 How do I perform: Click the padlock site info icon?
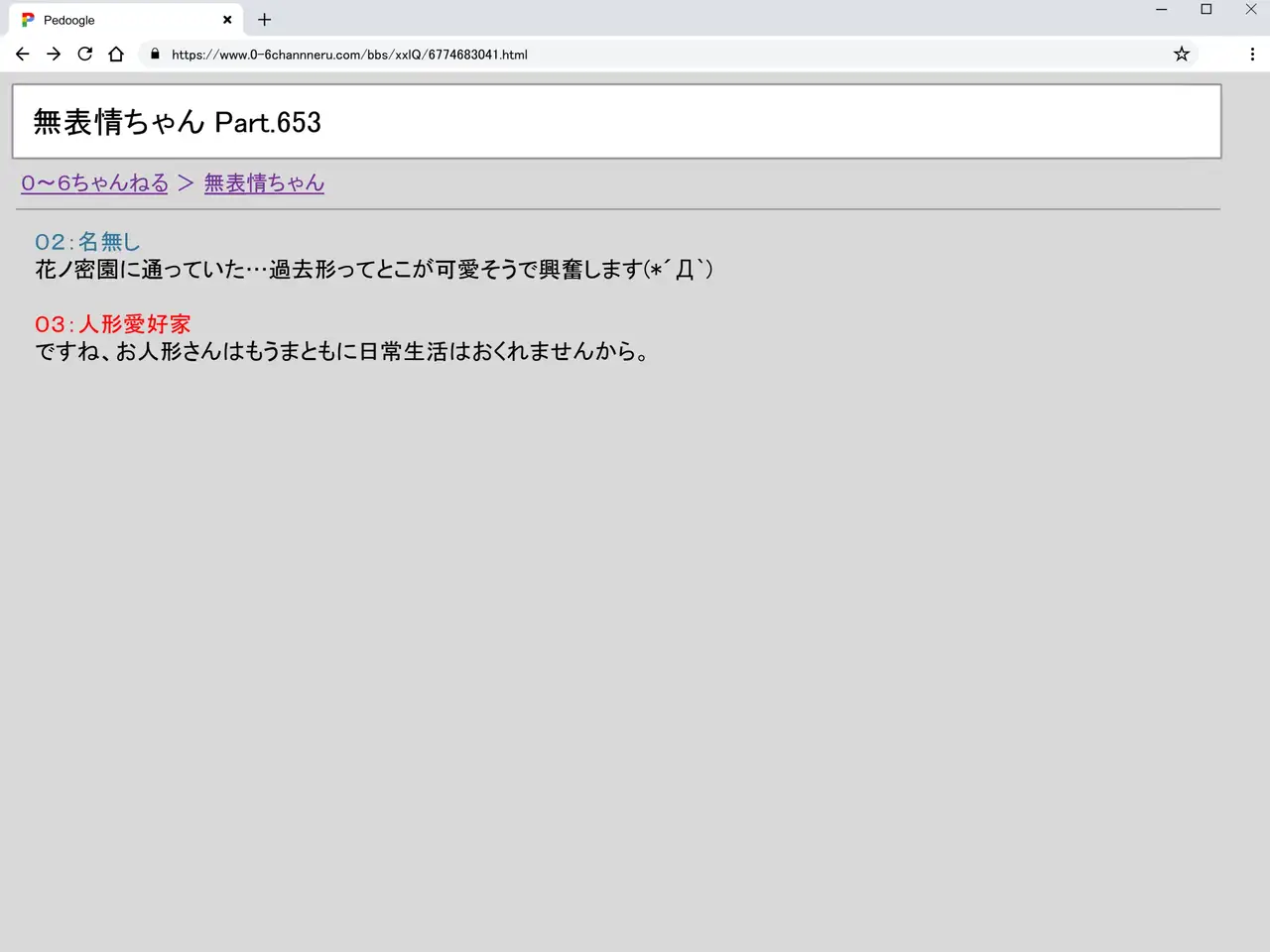[x=155, y=55]
